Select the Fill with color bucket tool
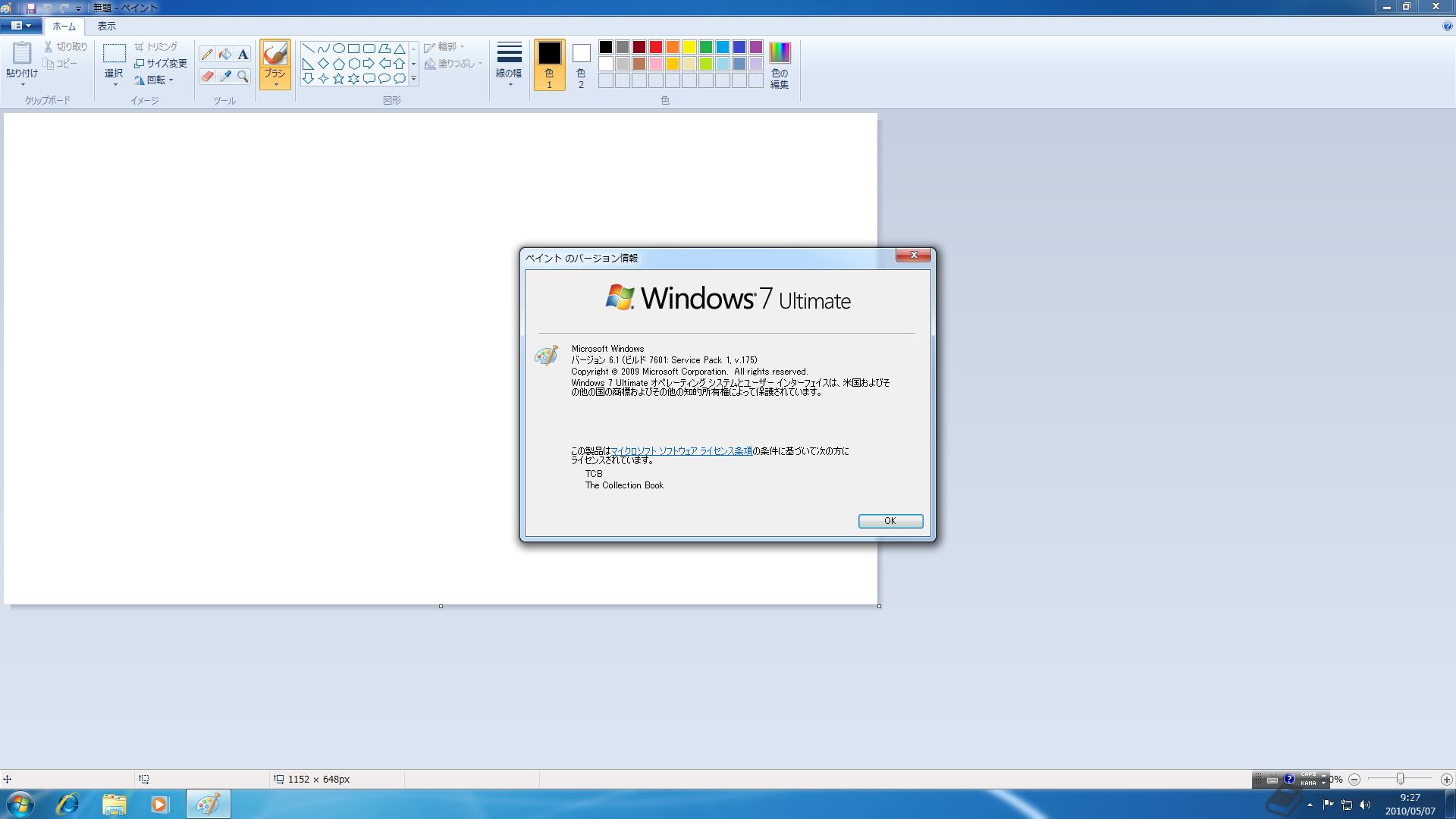This screenshot has width=1456, height=819. (225, 55)
